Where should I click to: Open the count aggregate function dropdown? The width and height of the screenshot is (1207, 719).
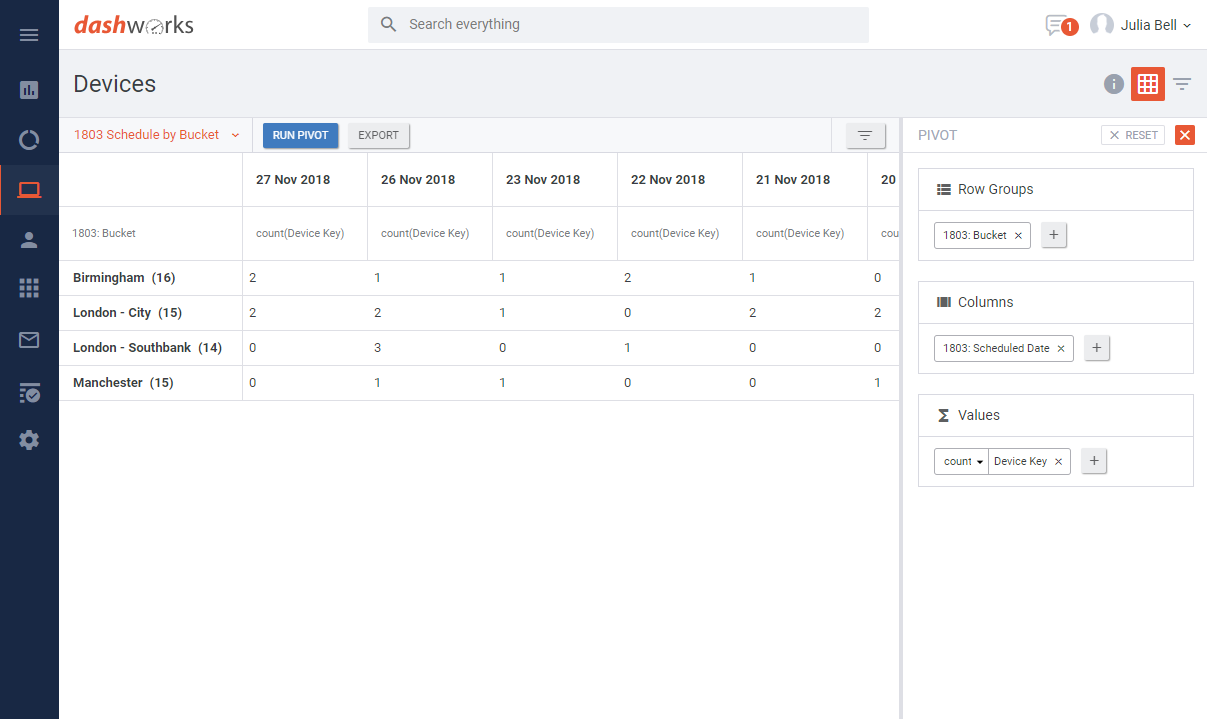pyautogui.click(x=962, y=461)
